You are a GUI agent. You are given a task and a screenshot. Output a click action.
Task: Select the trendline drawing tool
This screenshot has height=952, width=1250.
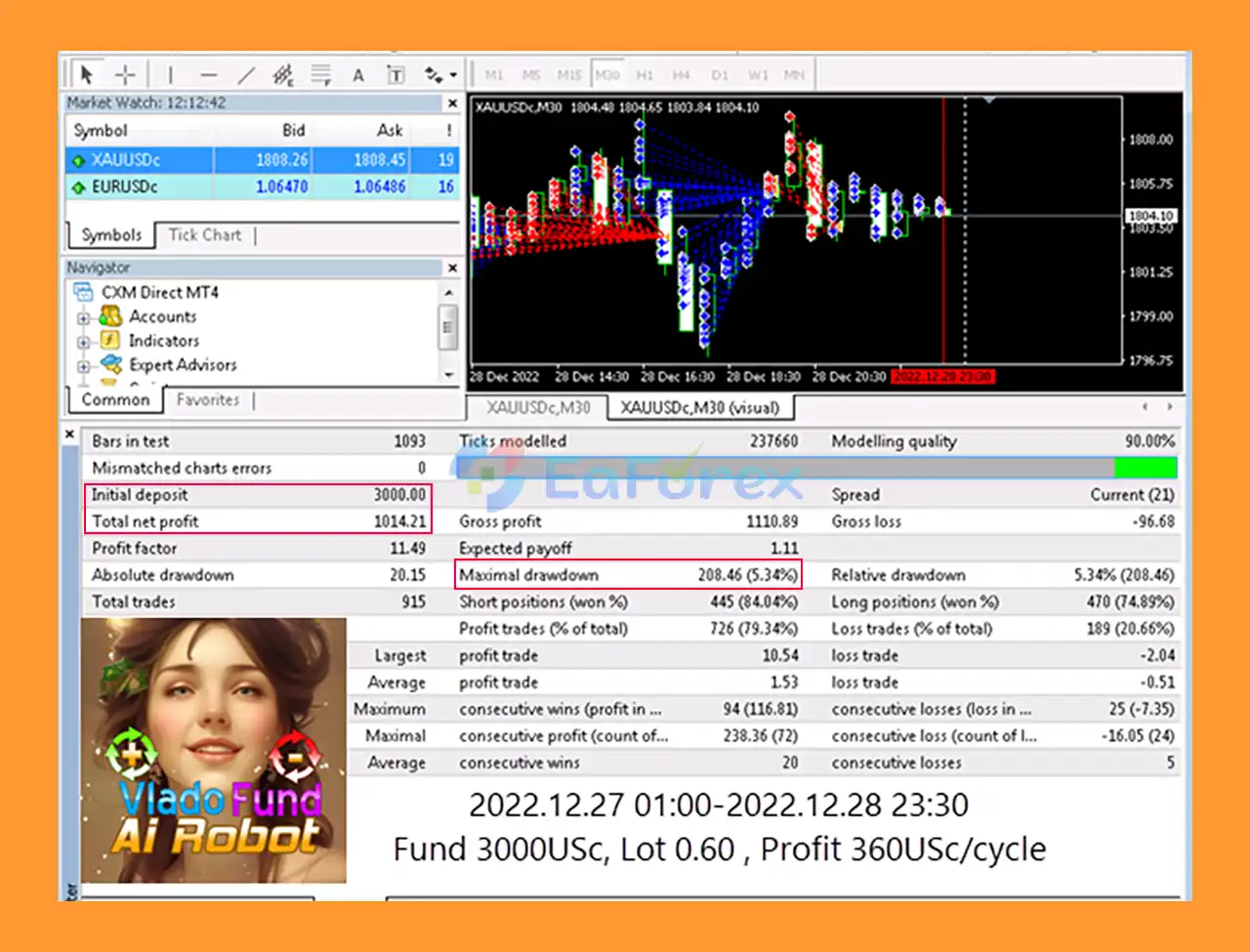click(x=246, y=74)
